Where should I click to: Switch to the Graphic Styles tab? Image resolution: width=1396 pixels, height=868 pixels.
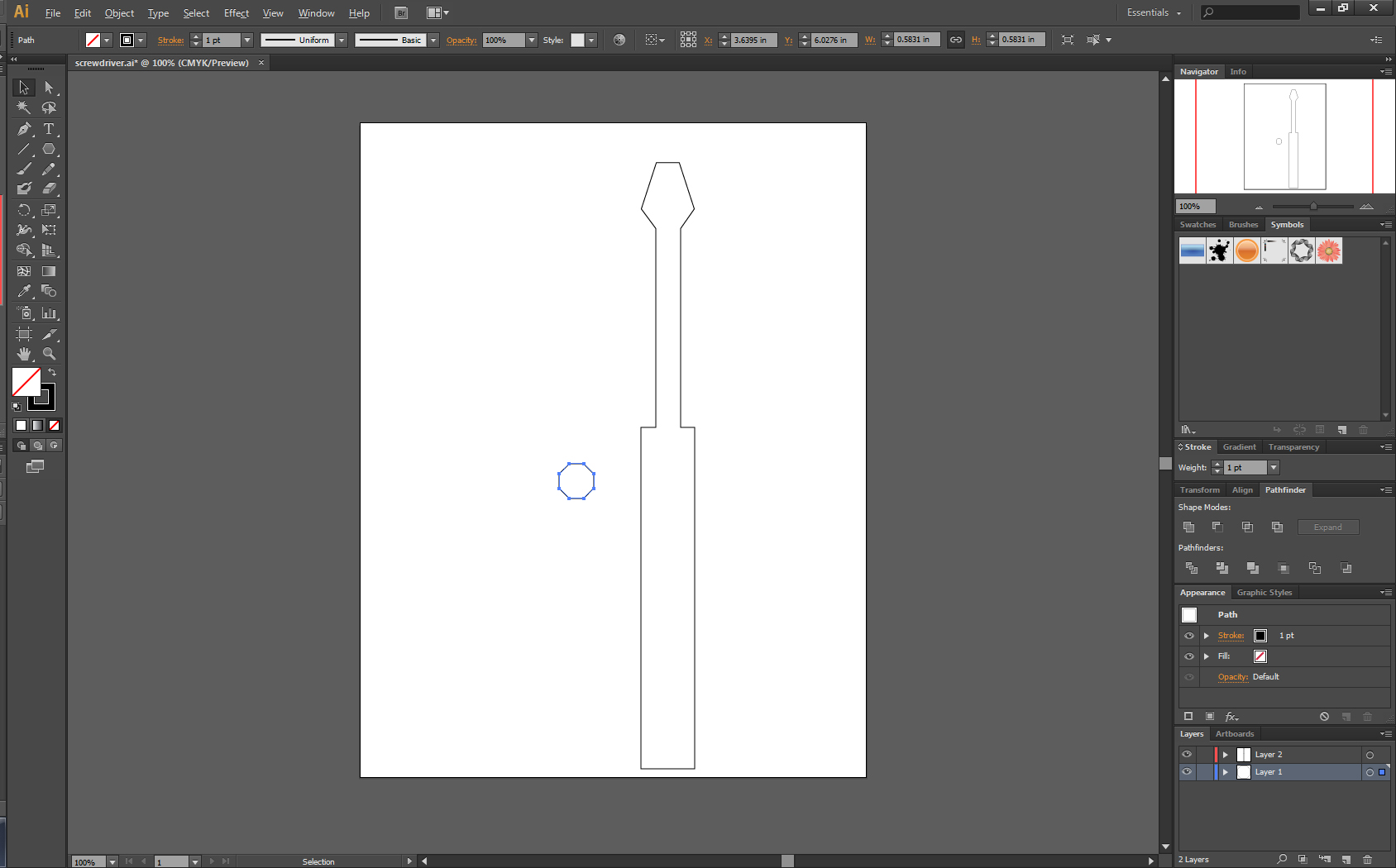tap(1265, 593)
